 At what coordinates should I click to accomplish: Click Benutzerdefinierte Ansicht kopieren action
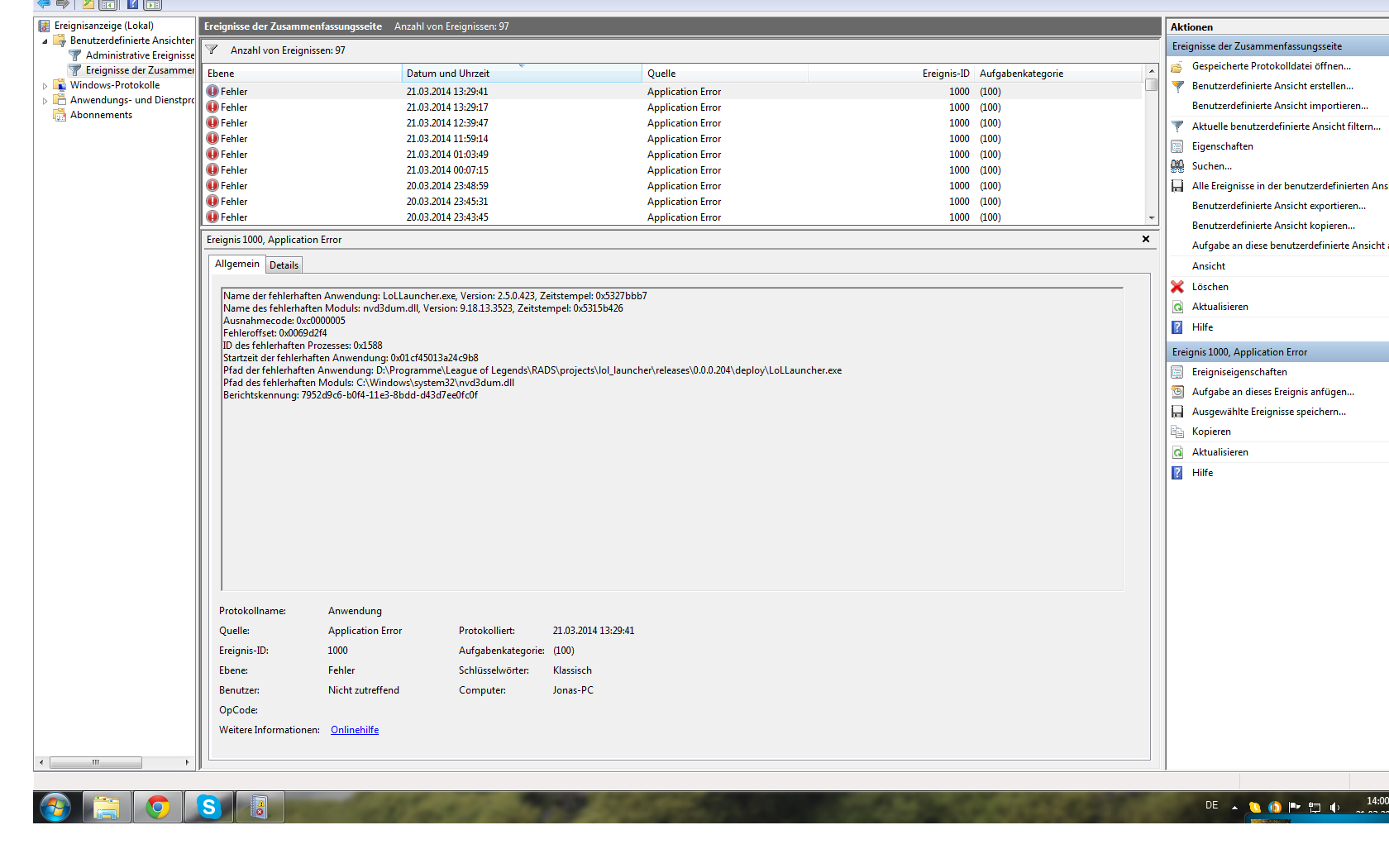1273,226
